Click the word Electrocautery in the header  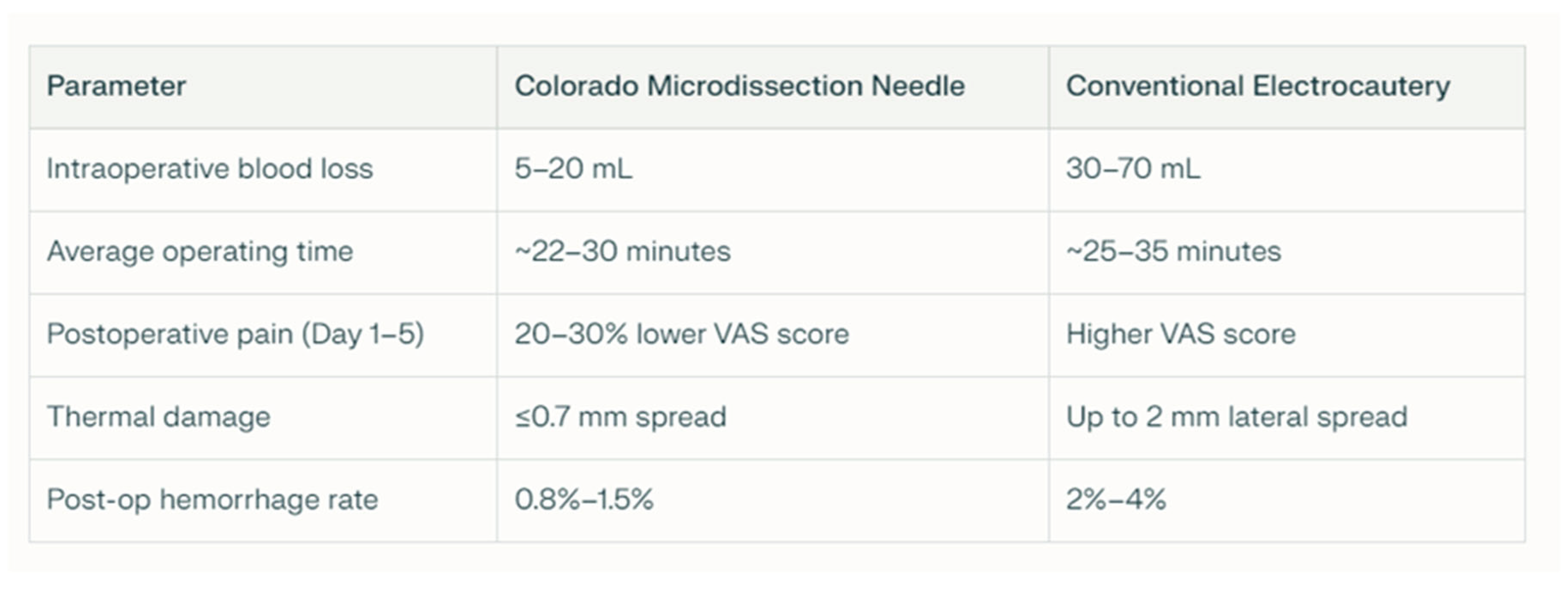(1351, 87)
